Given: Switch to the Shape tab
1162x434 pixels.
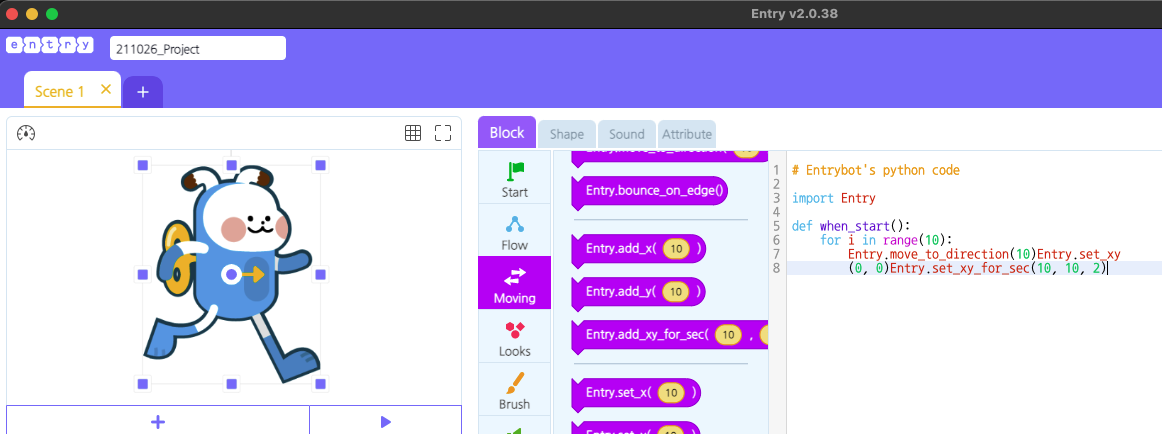Looking at the screenshot, I should (567, 135).
